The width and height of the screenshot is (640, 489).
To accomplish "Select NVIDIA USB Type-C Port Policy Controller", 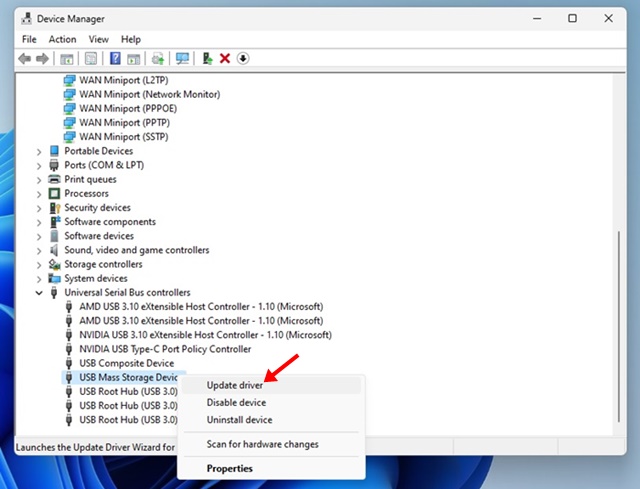I will 165,349.
